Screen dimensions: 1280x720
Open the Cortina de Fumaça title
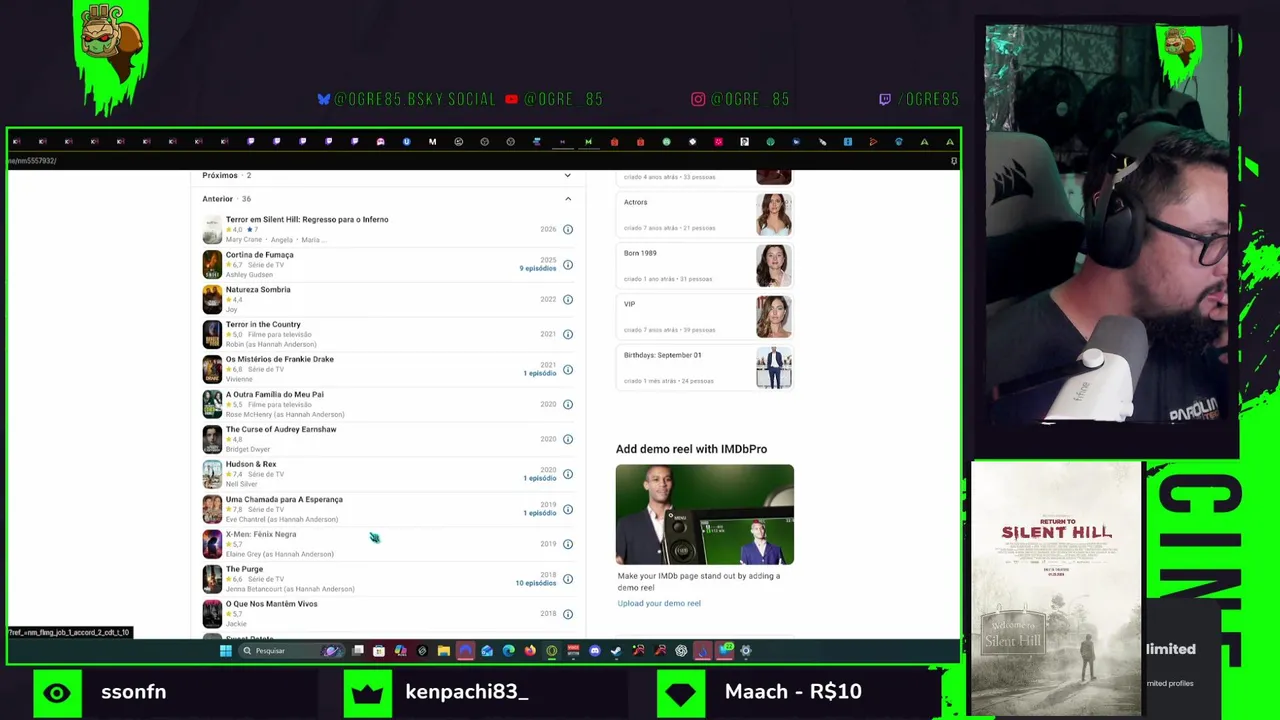260,254
